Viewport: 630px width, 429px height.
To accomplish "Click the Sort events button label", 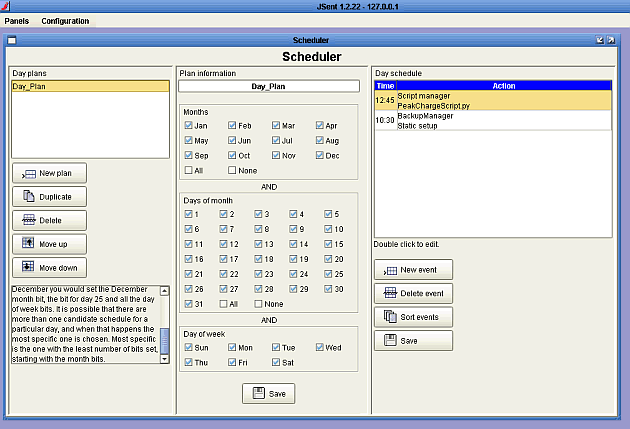I will (419, 317).
